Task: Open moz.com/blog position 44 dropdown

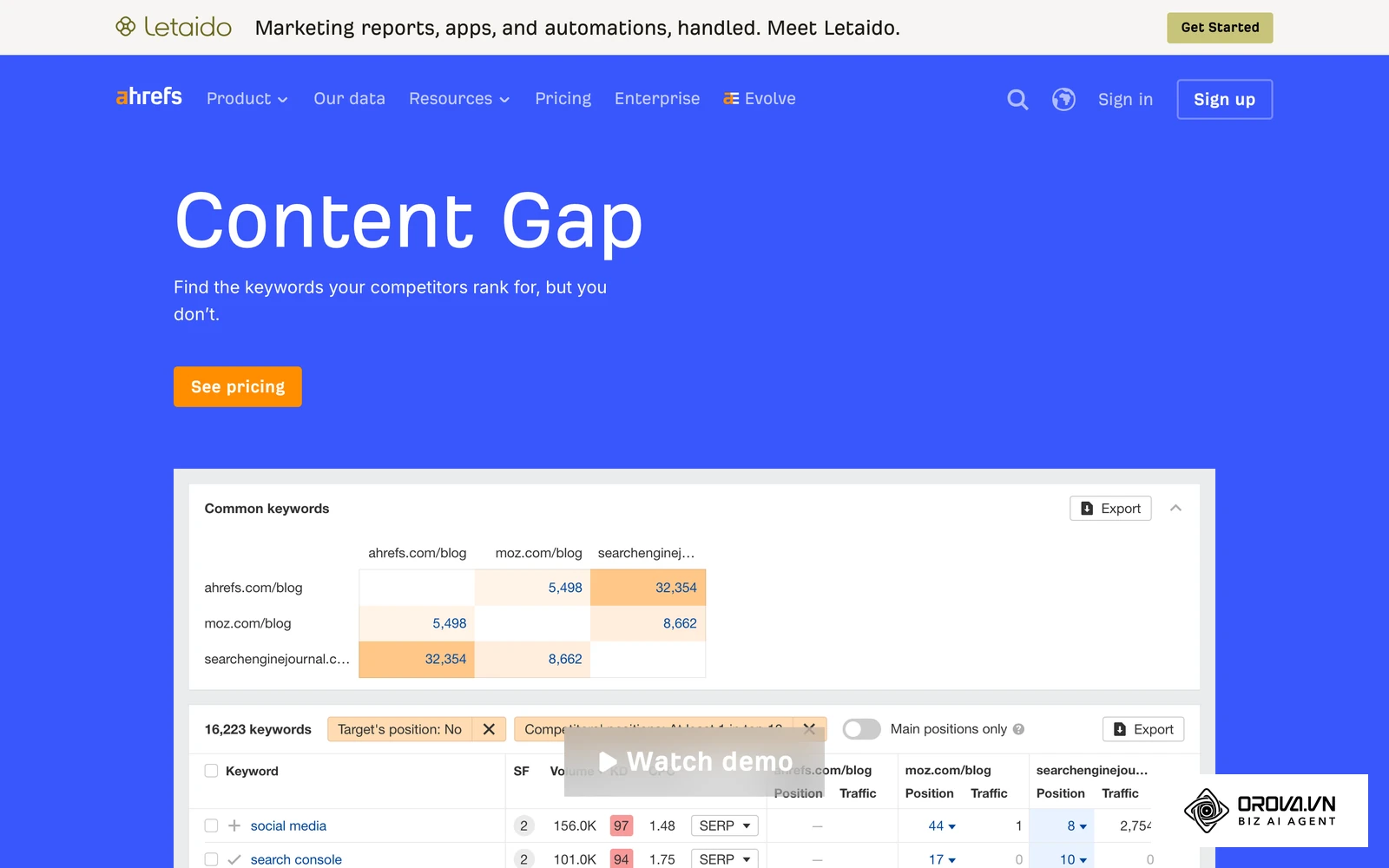Action: coord(942,825)
